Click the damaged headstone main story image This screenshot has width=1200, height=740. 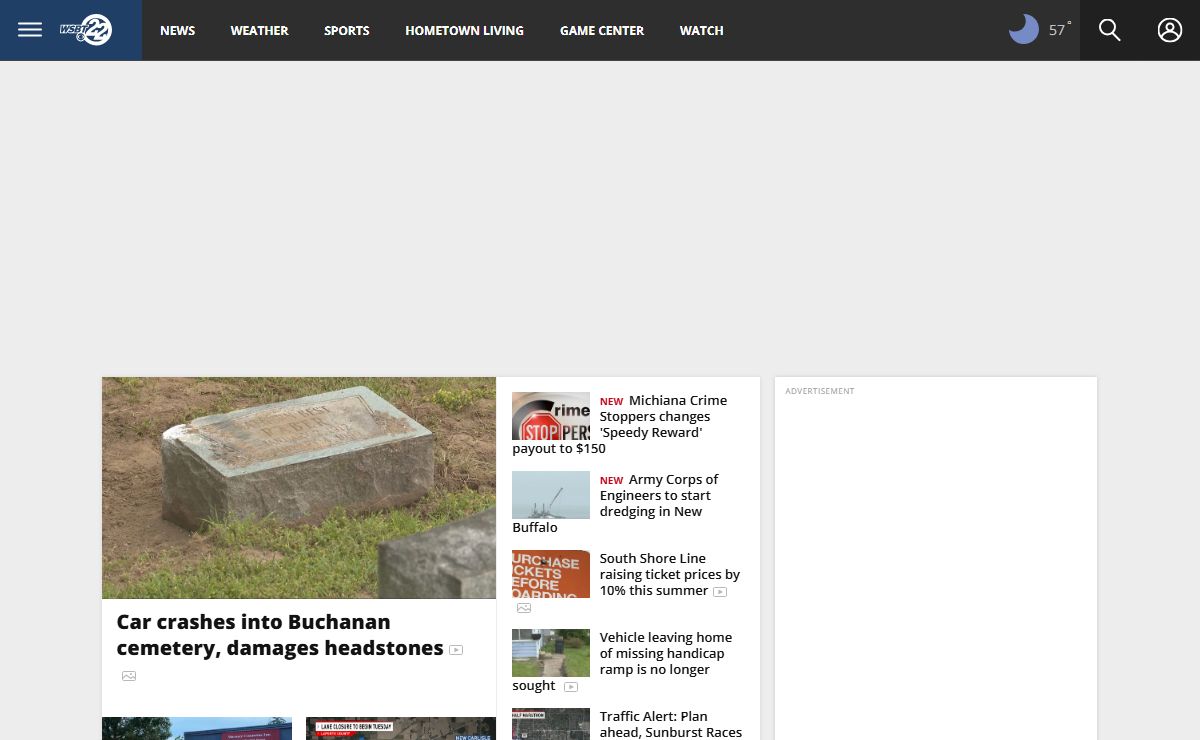(299, 488)
